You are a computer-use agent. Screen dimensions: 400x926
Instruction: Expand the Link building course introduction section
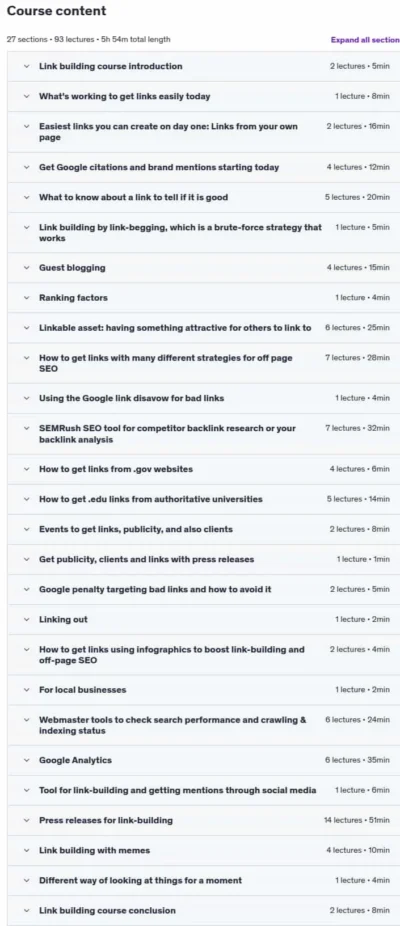click(203, 66)
